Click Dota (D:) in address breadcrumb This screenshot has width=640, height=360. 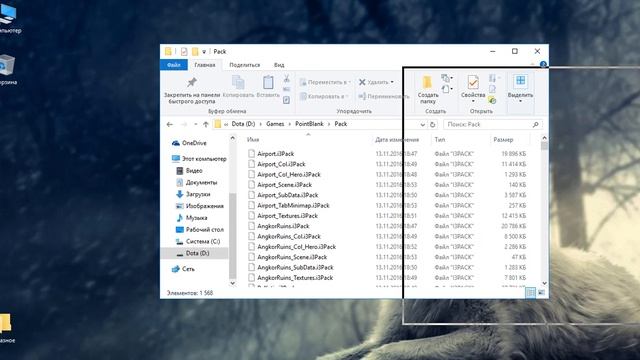pyautogui.click(x=243, y=124)
